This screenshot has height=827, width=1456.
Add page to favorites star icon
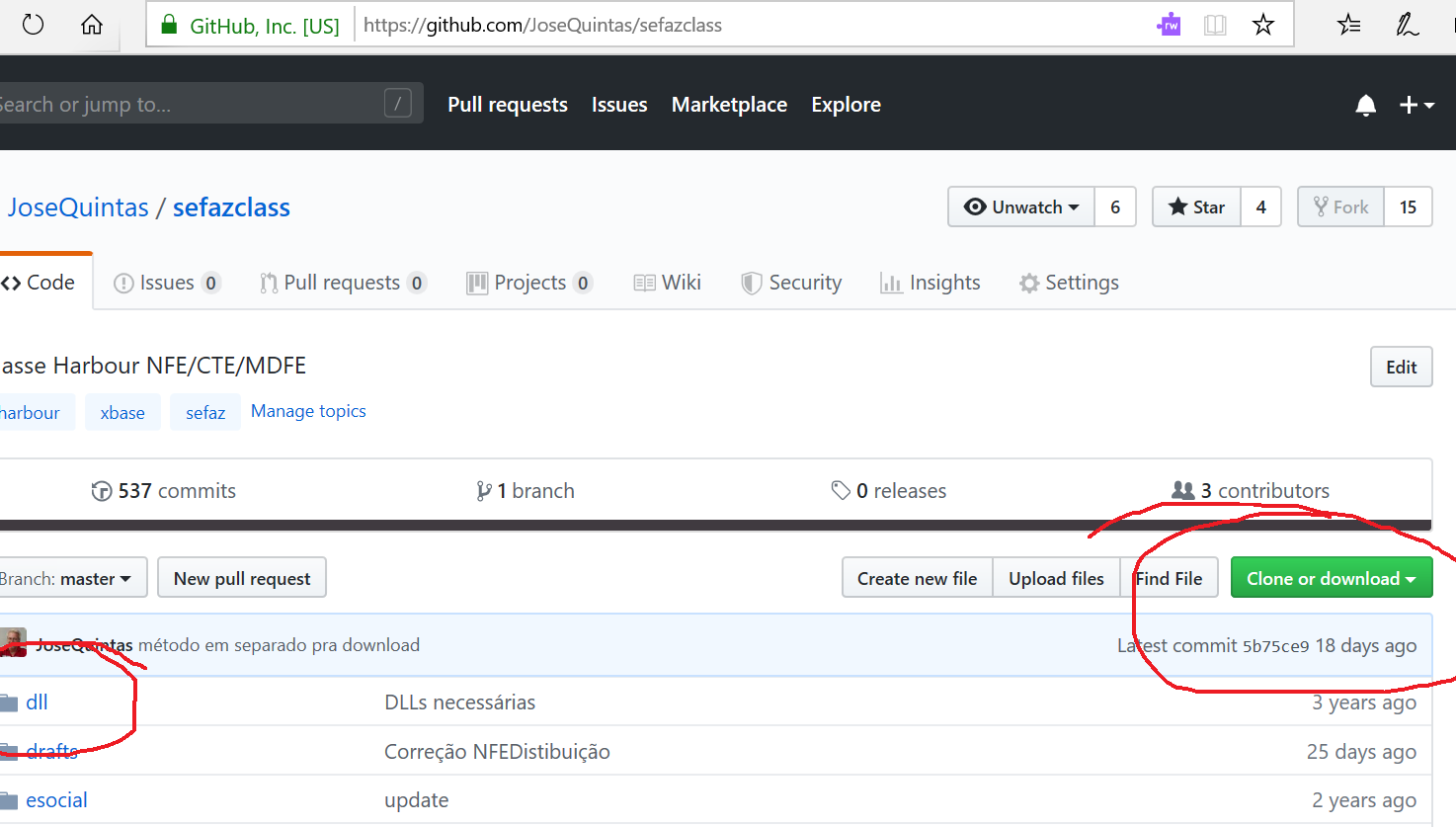pos(1262,25)
